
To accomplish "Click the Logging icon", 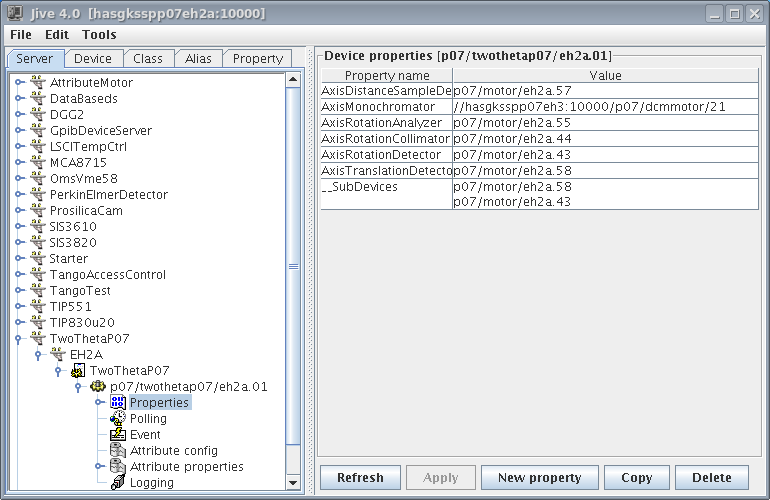I will (118, 482).
